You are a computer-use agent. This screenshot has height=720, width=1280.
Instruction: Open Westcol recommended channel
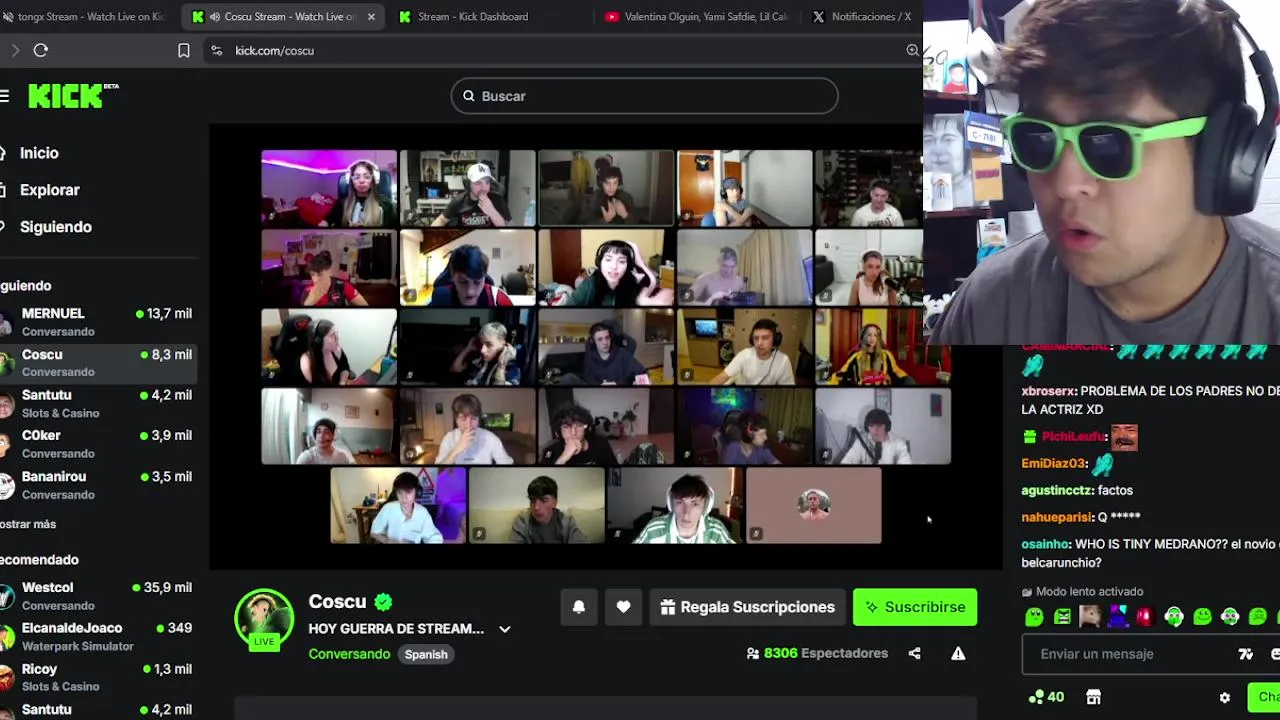pyautogui.click(x=98, y=596)
